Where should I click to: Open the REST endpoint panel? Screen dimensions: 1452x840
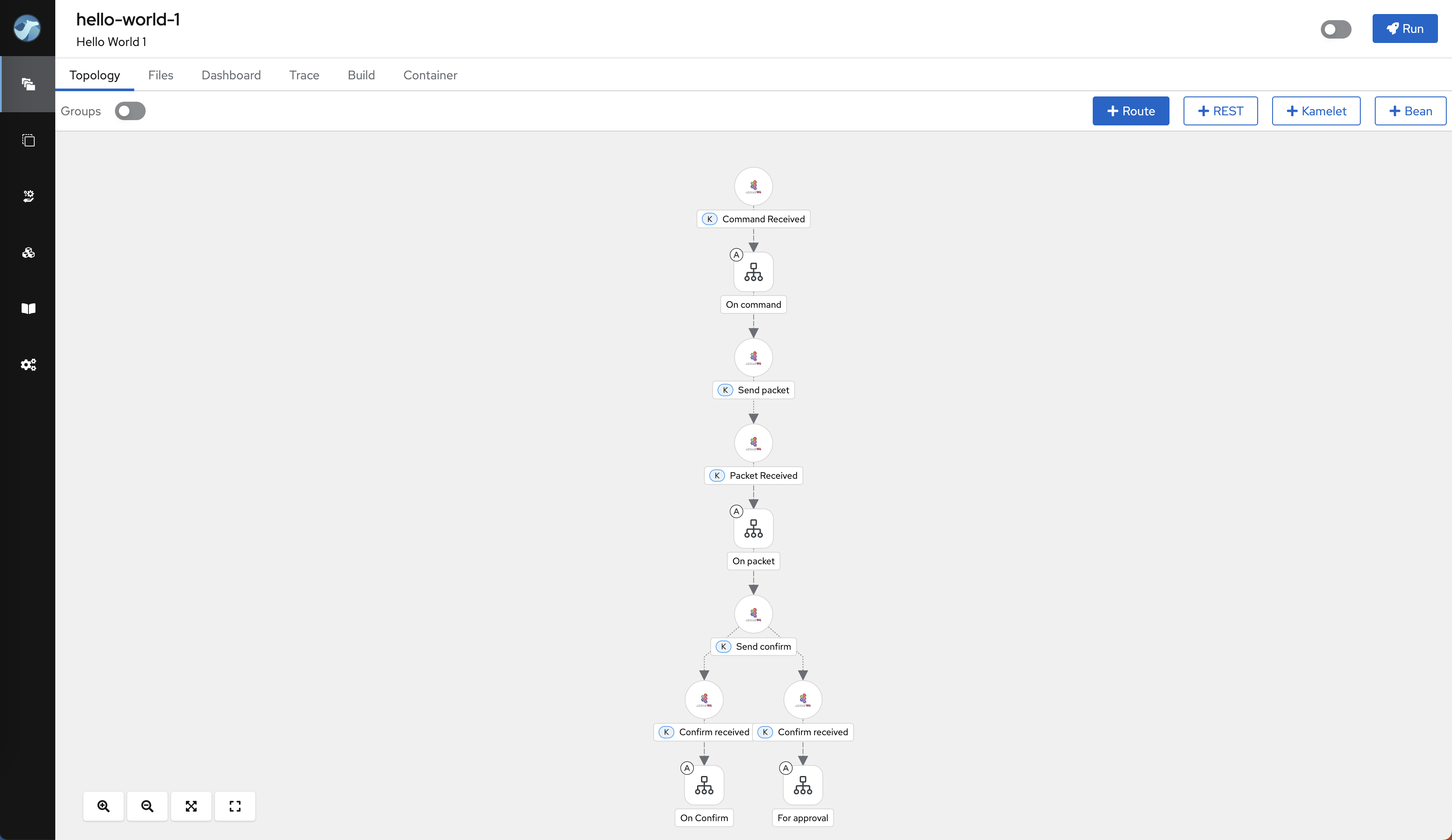pyautogui.click(x=1220, y=111)
